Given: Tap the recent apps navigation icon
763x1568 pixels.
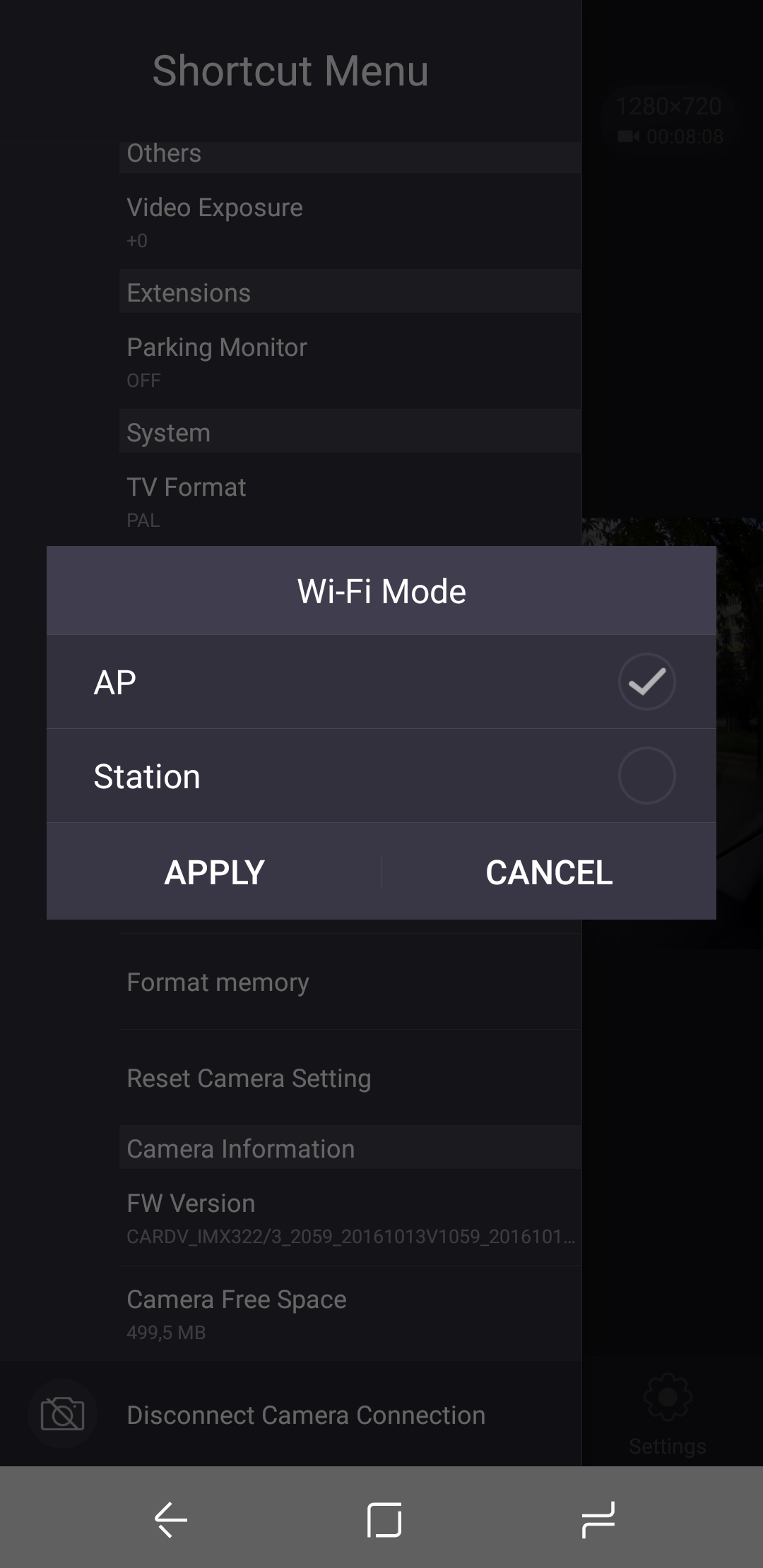Looking at the screenshot, I should click(x=598, y=1519).
